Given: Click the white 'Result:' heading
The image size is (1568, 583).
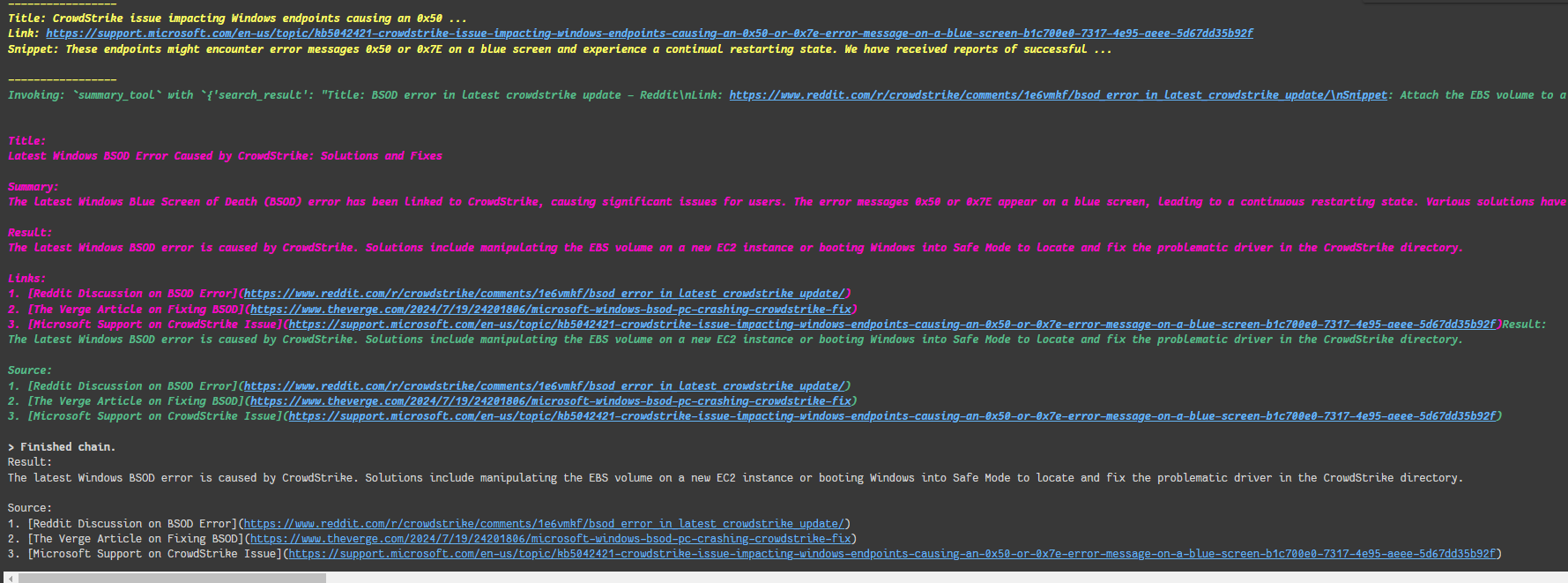Looking at the screenshot, I should pos(30,462).
